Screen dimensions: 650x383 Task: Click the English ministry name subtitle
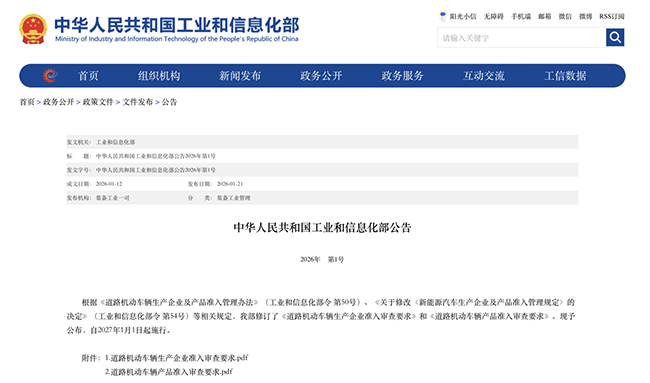pos(177,39)
